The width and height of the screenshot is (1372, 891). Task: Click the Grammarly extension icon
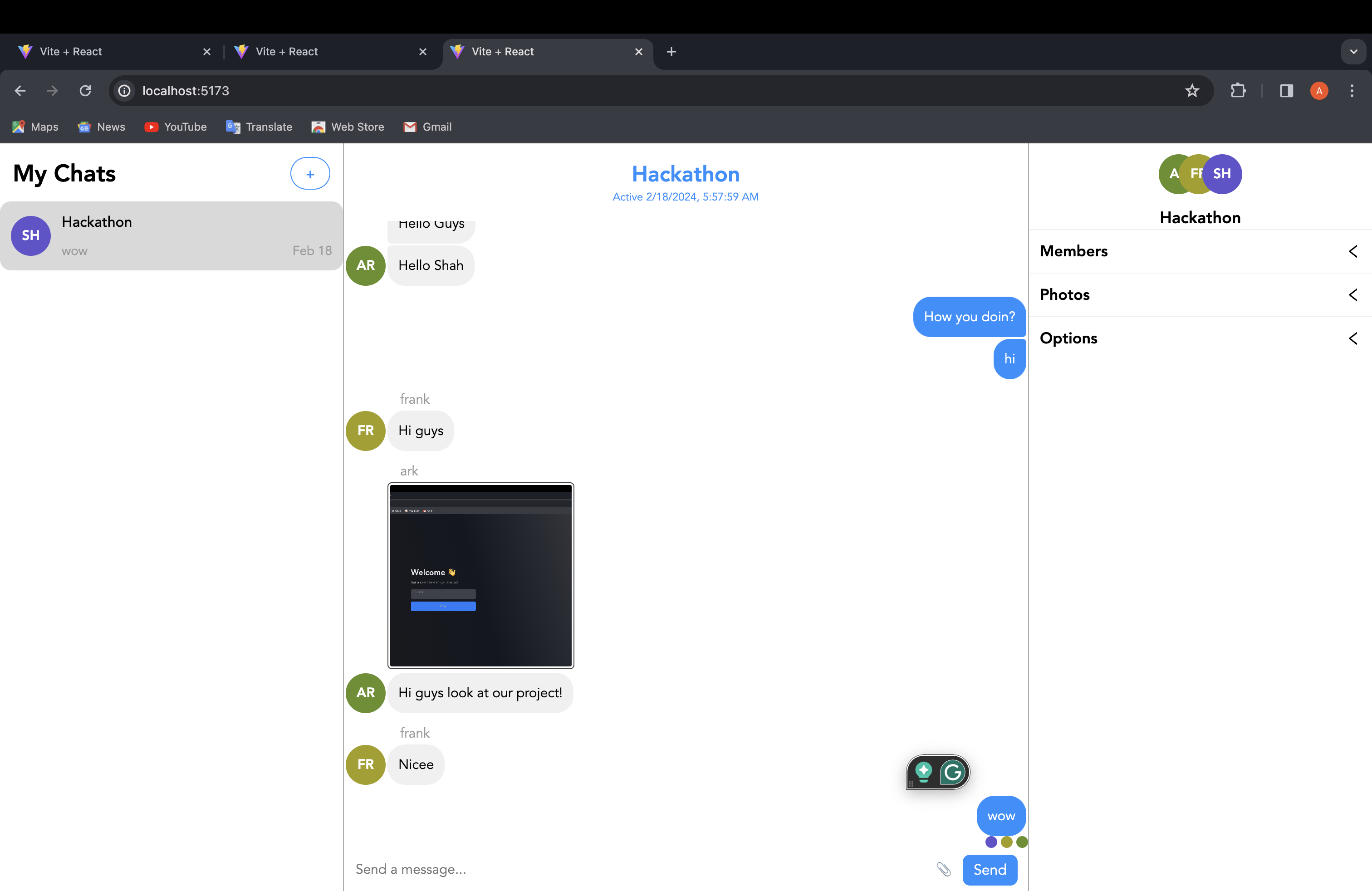(953, 772)
